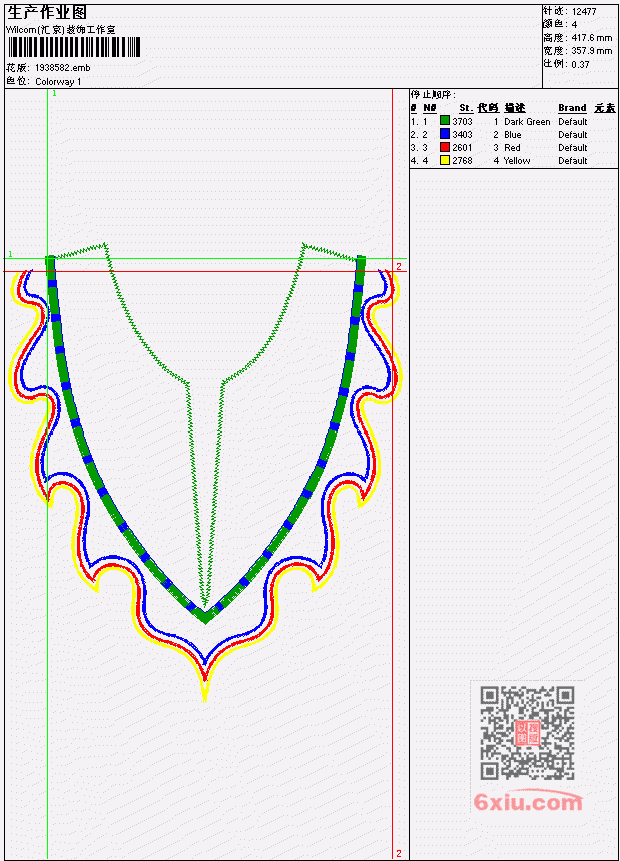Click Default brand in the Blue row

coord(573,135)
